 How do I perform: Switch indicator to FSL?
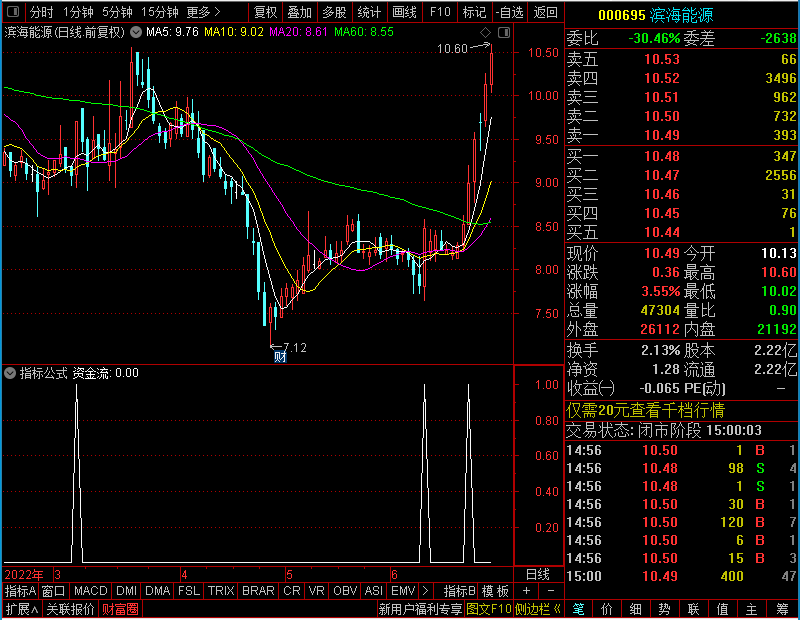189,591
